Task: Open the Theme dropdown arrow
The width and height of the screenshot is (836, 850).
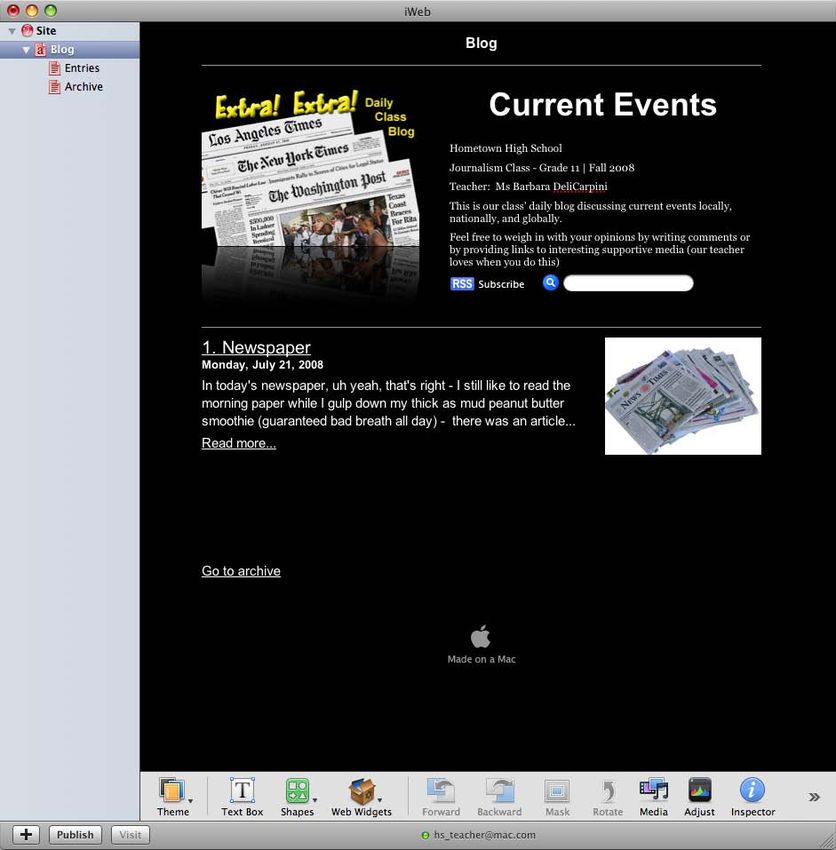Action: [x=191, y=800]
